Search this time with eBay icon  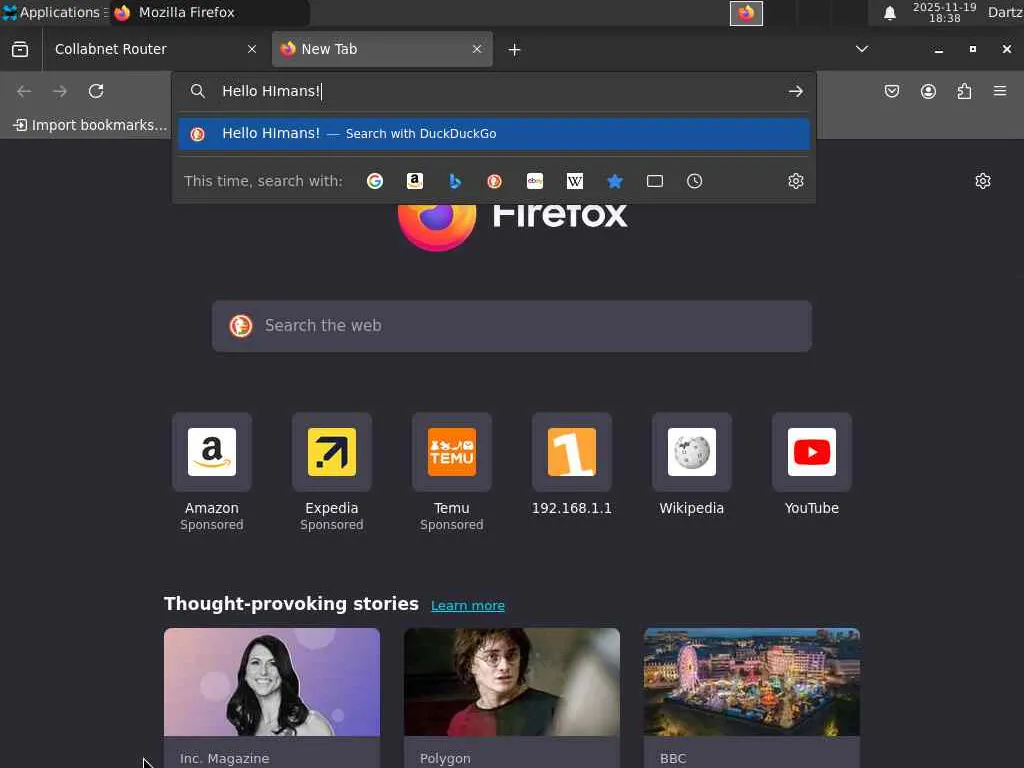535,181
